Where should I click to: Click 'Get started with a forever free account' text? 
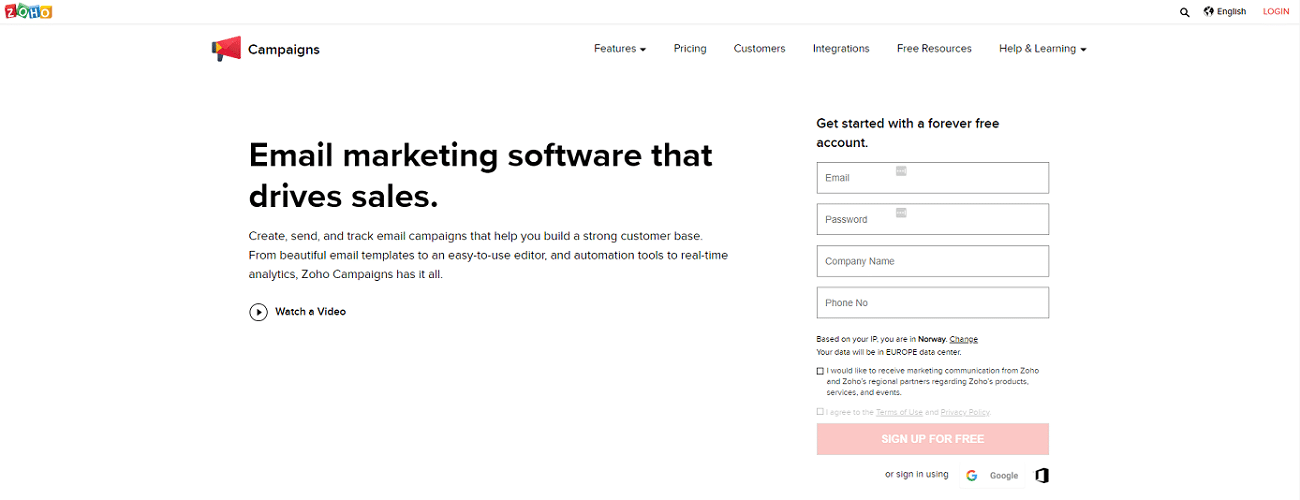pyautogui.click(x=908, y=133)
